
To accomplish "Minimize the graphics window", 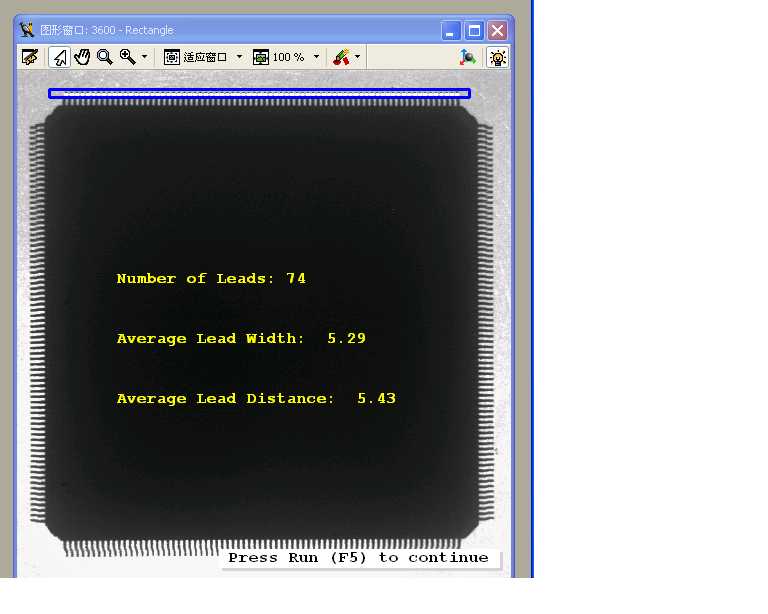I will 451,30.
